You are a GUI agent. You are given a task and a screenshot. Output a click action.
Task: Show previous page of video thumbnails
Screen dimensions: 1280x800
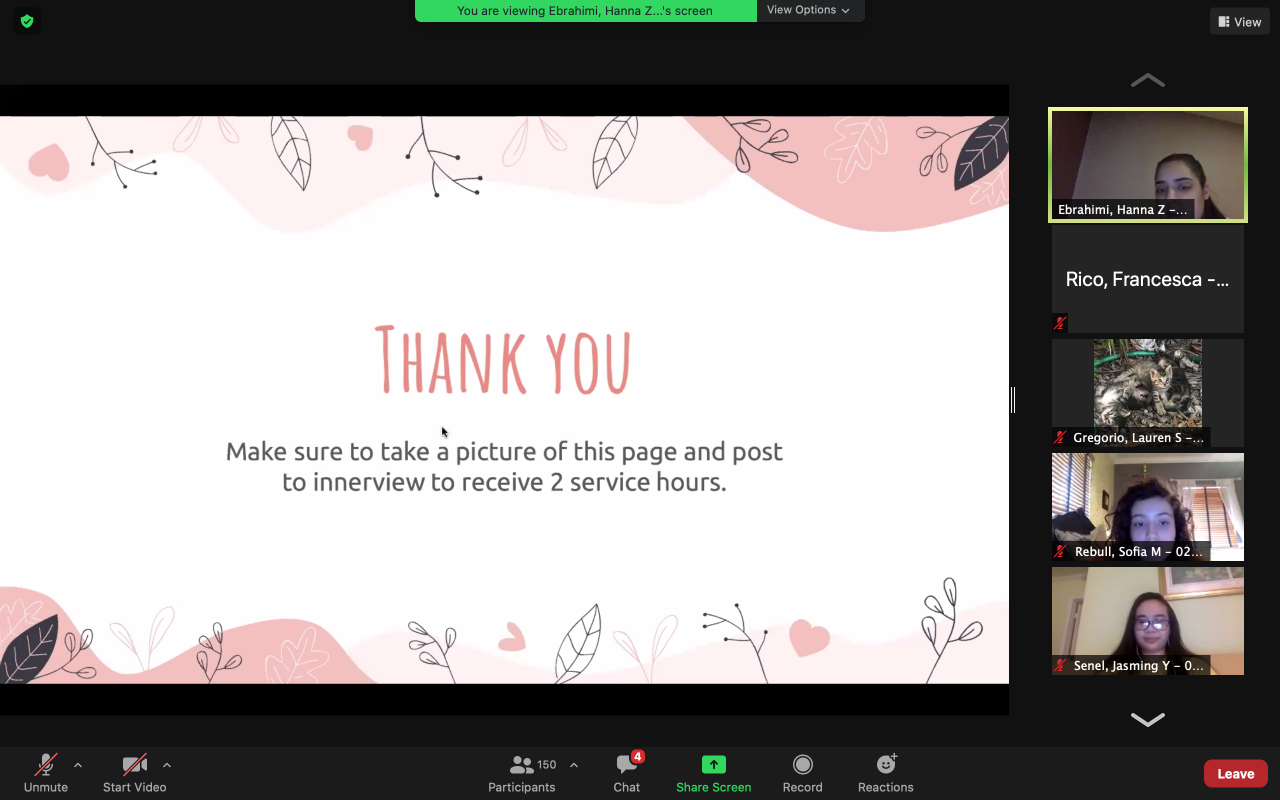(1147, 80)
